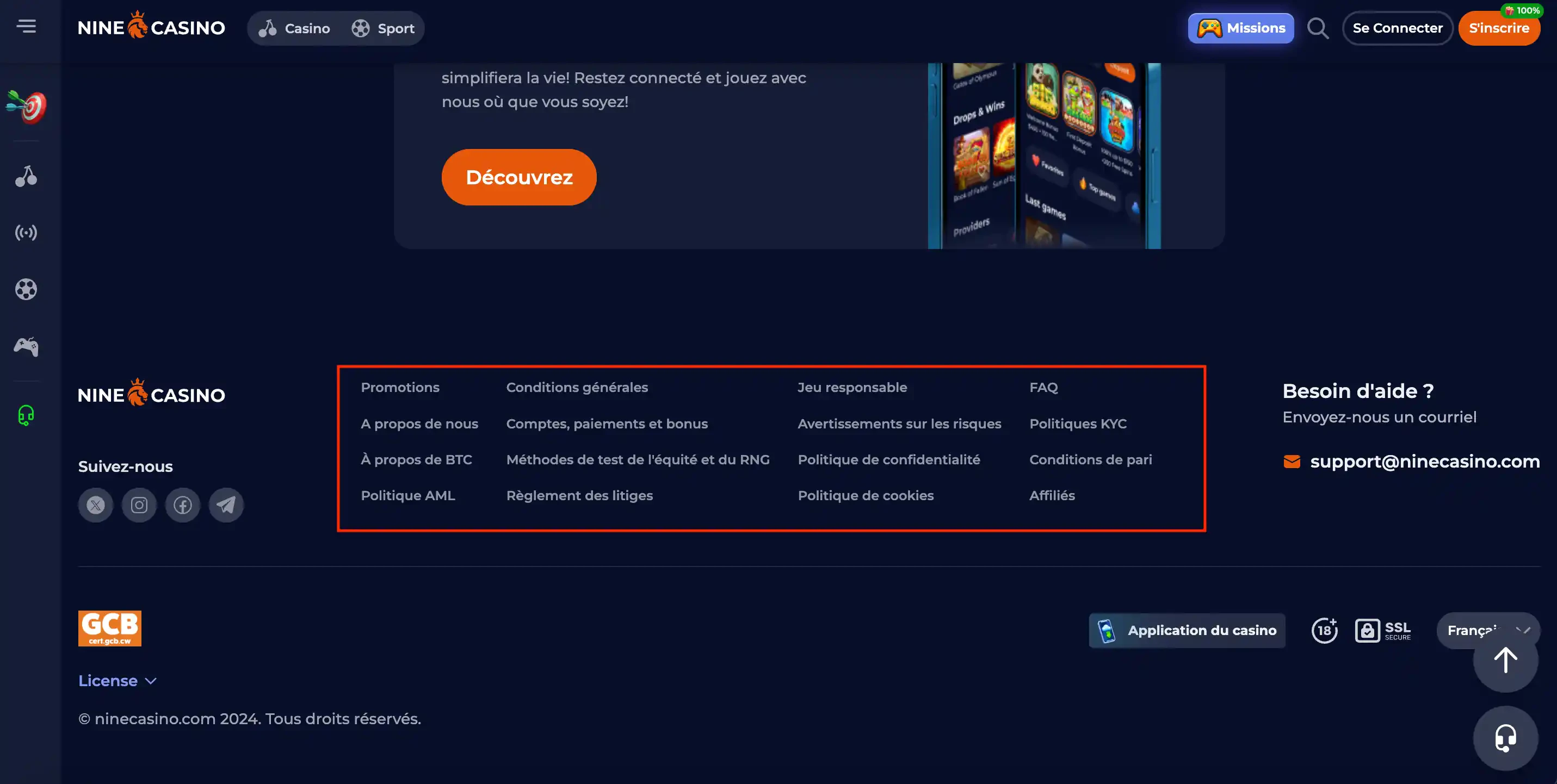Click the scroll-to-top arrow button
This screenshot has width=1557, height=784.
coord(1505,659)
